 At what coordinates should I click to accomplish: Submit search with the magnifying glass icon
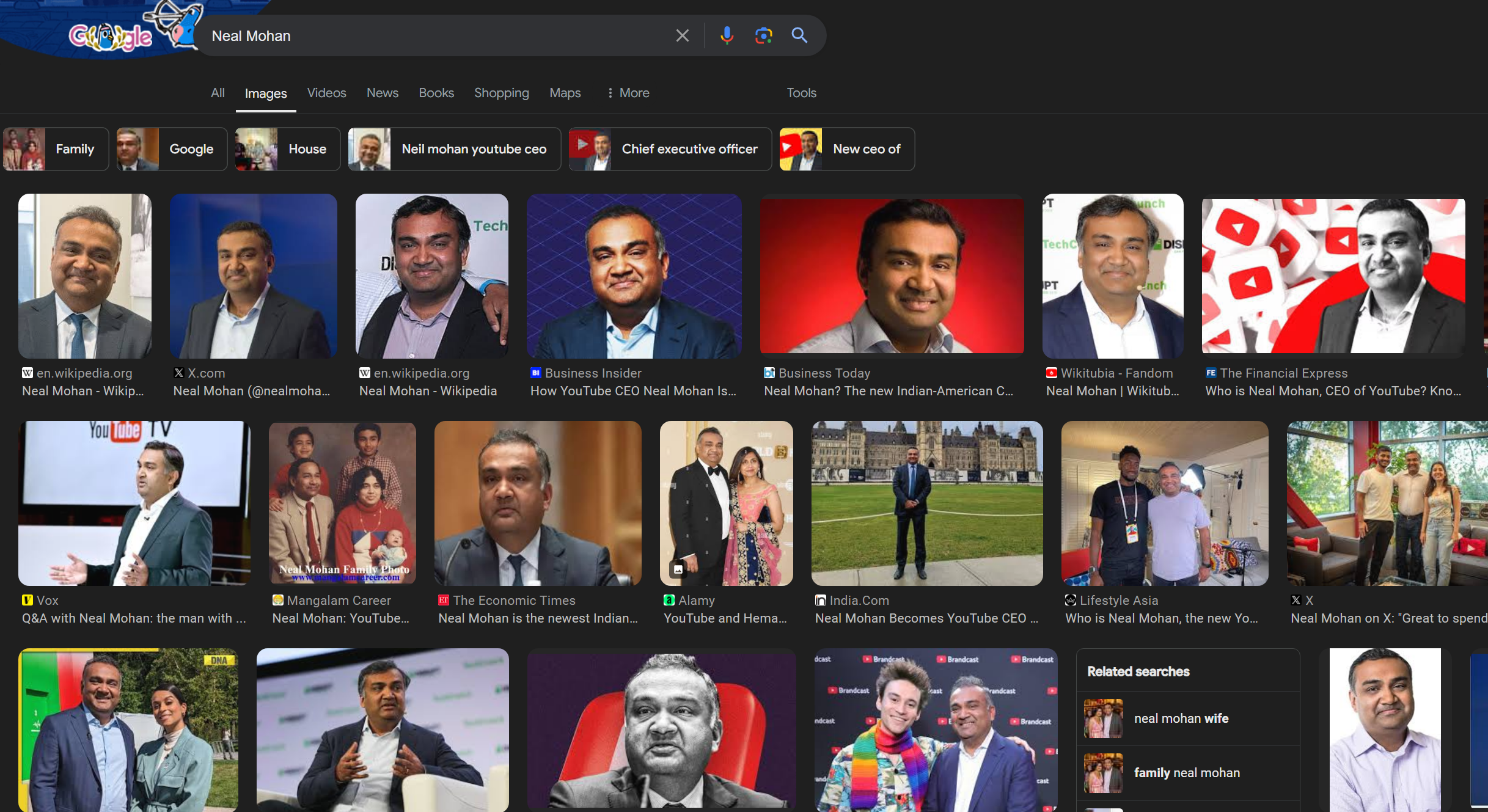coord(799,35)
